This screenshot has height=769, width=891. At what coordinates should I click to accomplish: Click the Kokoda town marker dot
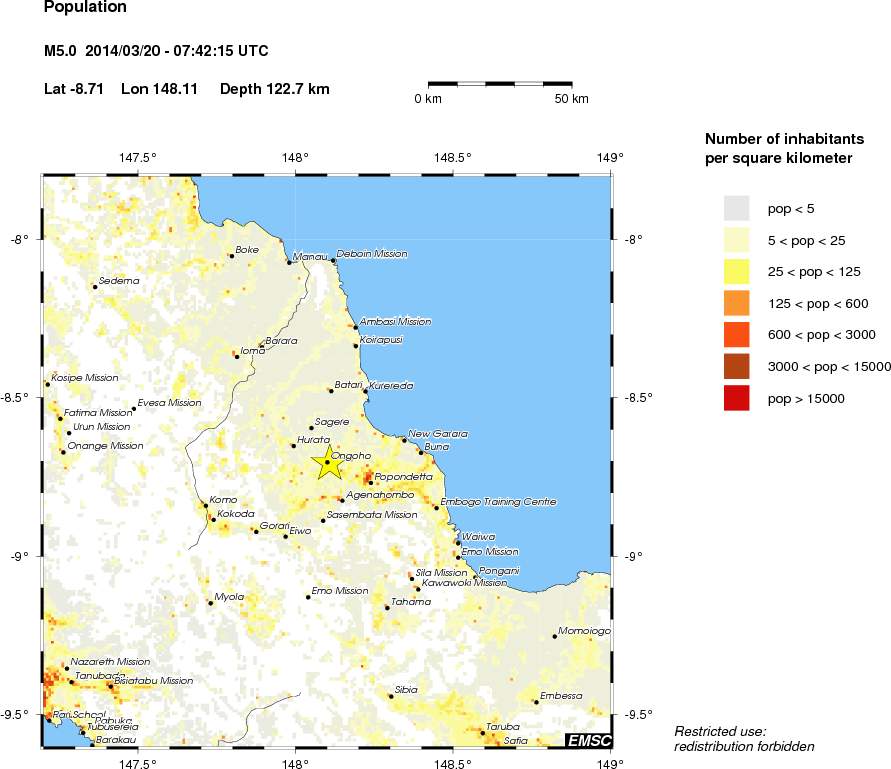click(213, 520)
